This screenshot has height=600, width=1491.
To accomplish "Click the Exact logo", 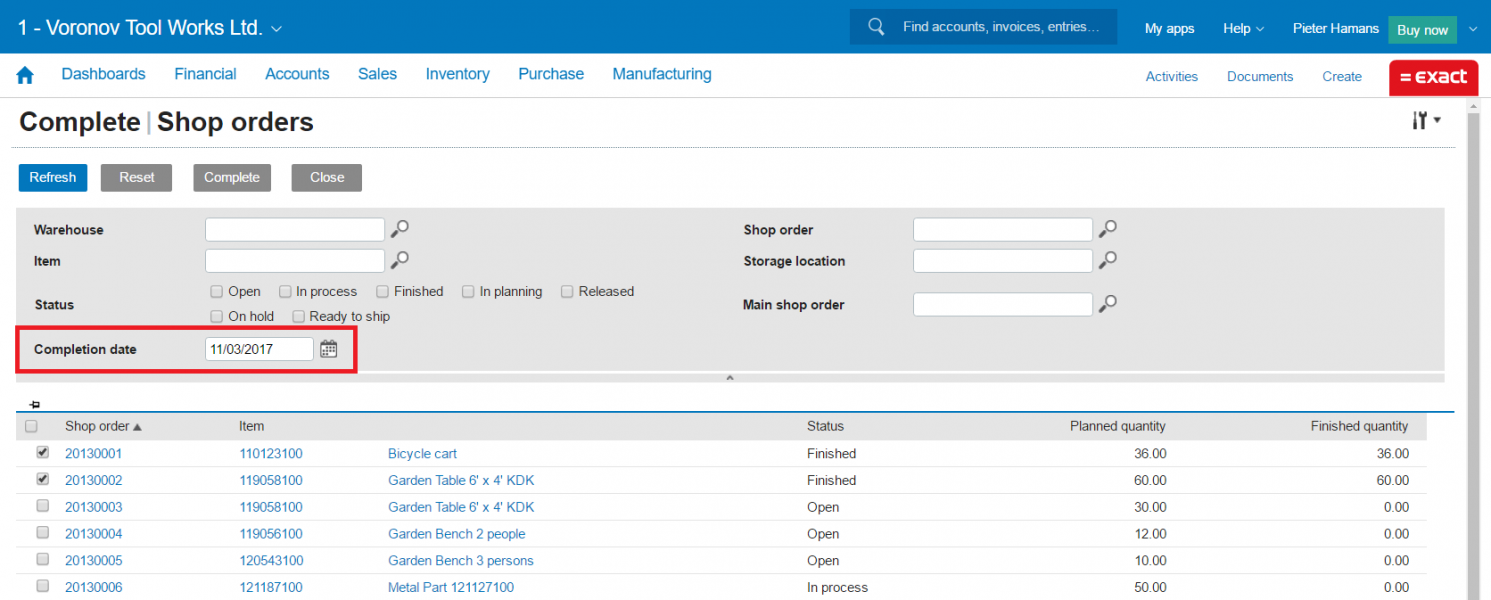I will [x=1433, y=77].
